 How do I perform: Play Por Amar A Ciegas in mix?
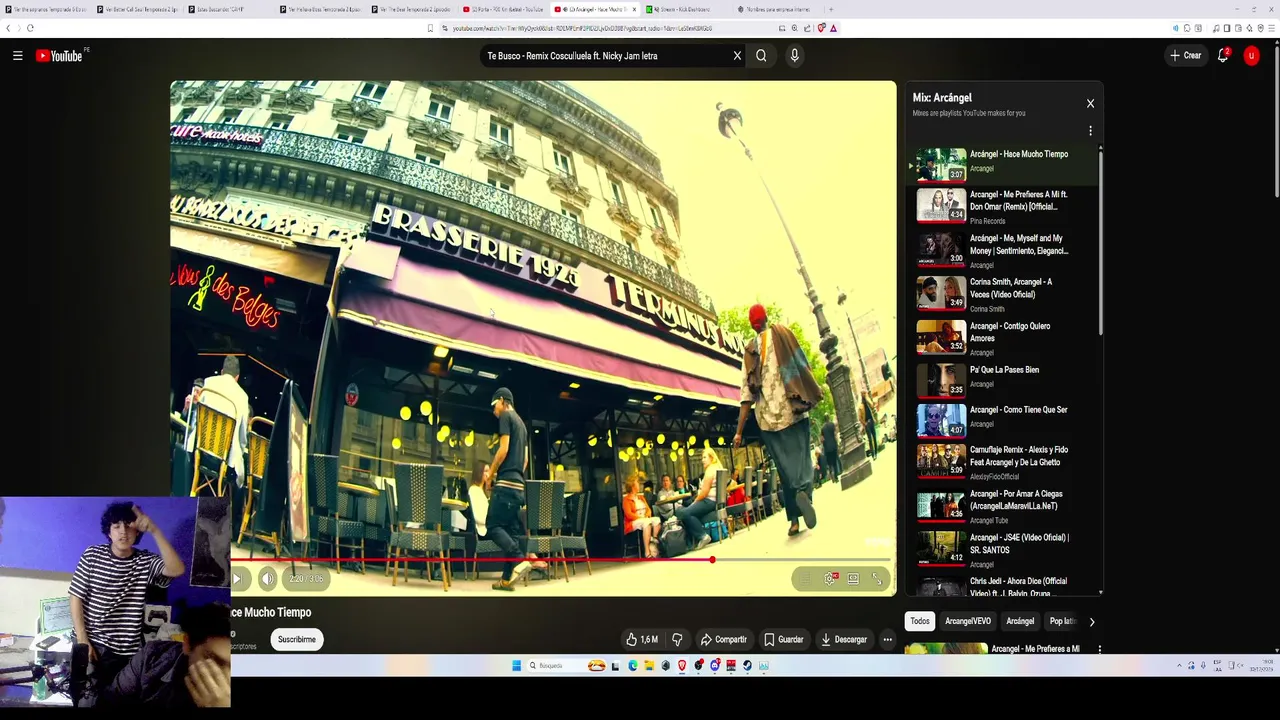coord(1004,505)
